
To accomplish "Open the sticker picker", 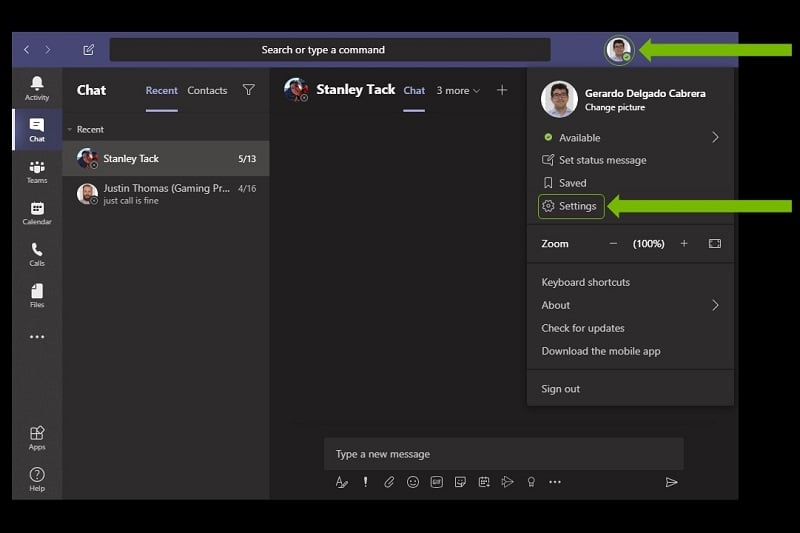I will pyautogui.click(x=460, y=482).
